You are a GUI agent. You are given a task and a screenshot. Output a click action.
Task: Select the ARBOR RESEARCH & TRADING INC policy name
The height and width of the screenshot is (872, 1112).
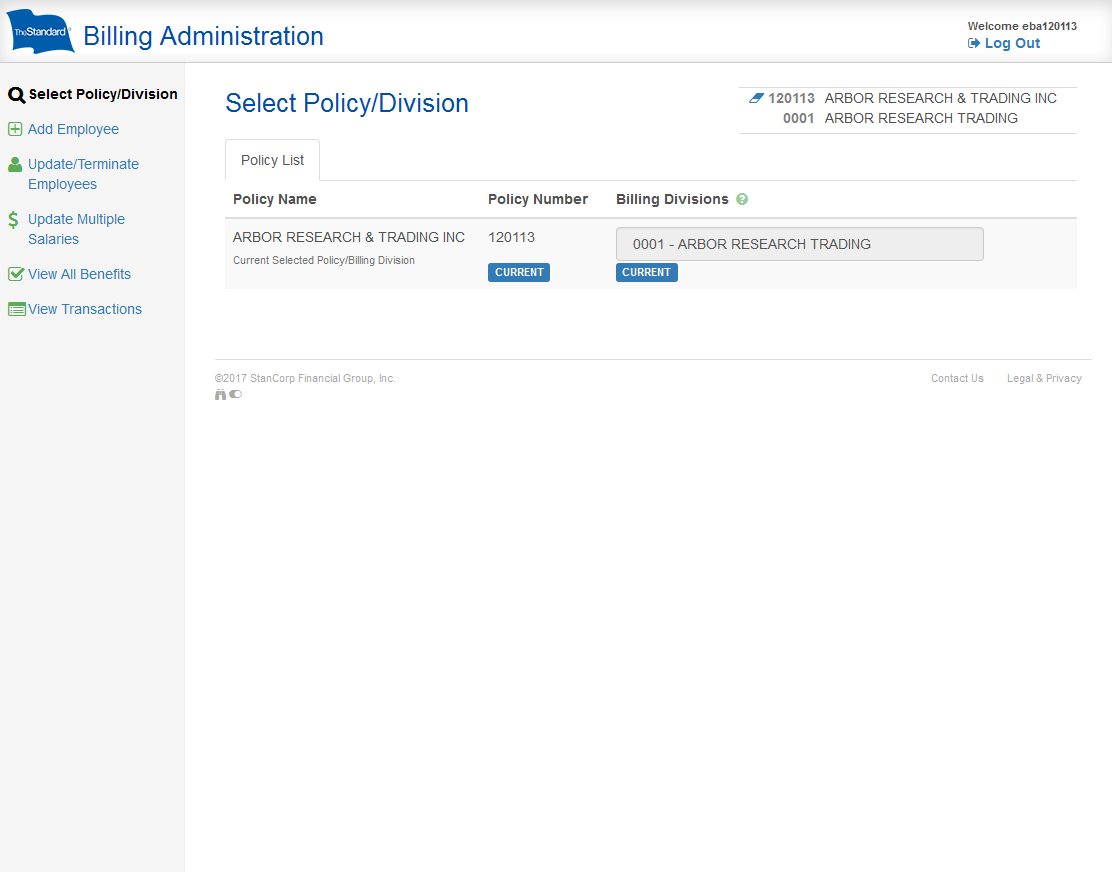click(348, 237)
